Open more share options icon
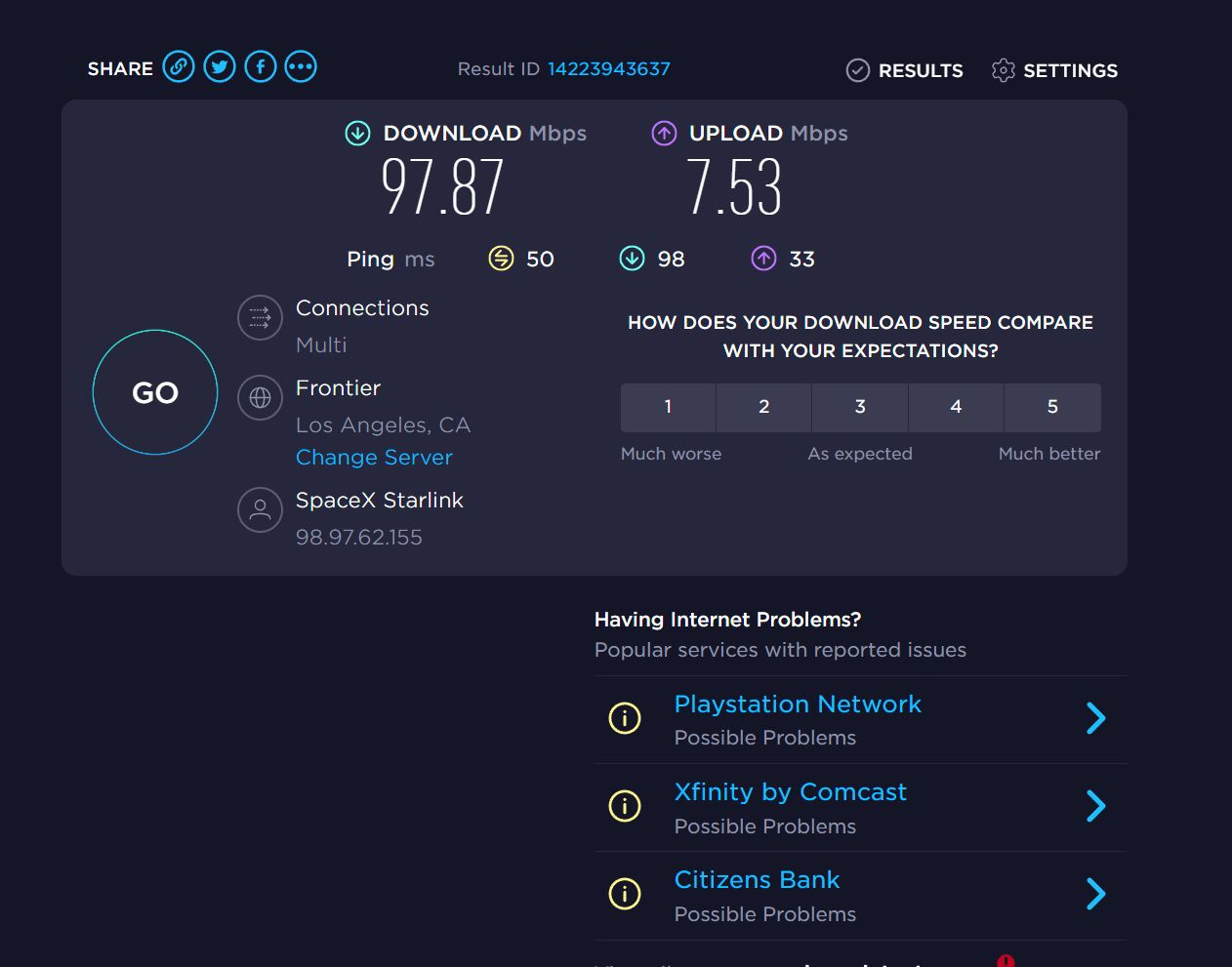The image size is (1232, 967). coord(301,66)
